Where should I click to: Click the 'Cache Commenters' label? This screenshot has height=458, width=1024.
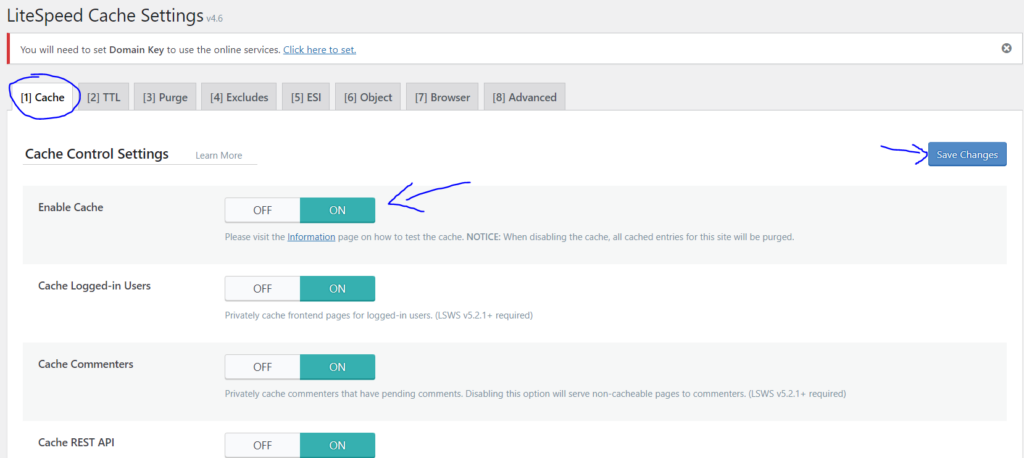86,364
